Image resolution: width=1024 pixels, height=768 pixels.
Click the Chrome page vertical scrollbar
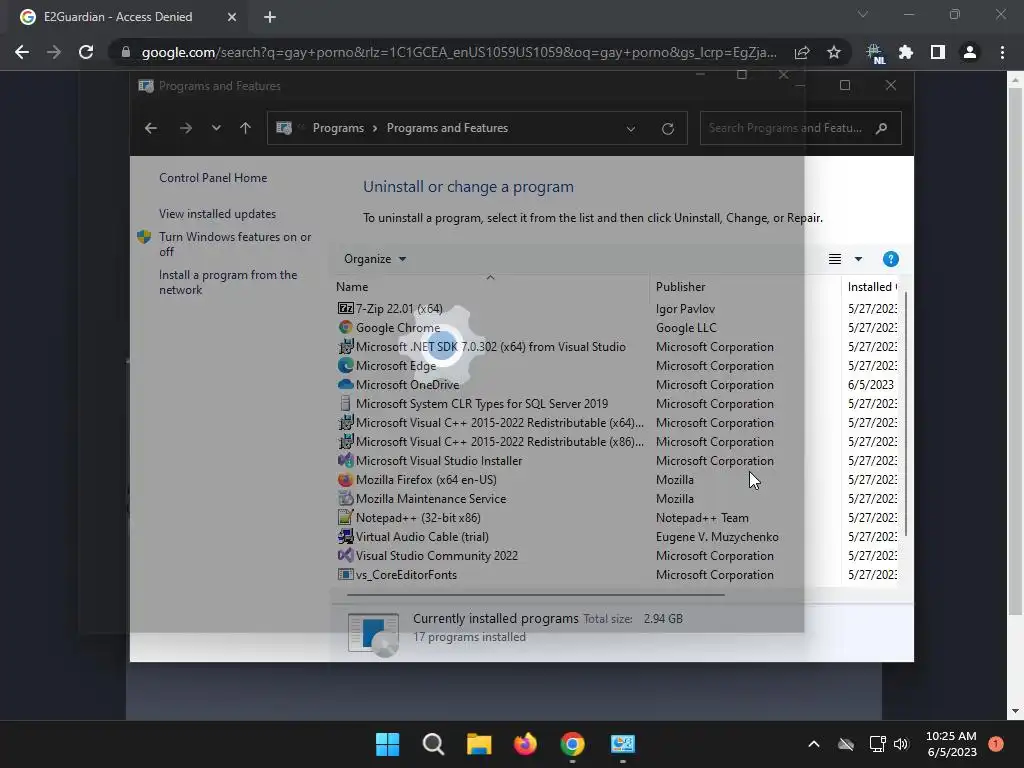[1014, 353]
